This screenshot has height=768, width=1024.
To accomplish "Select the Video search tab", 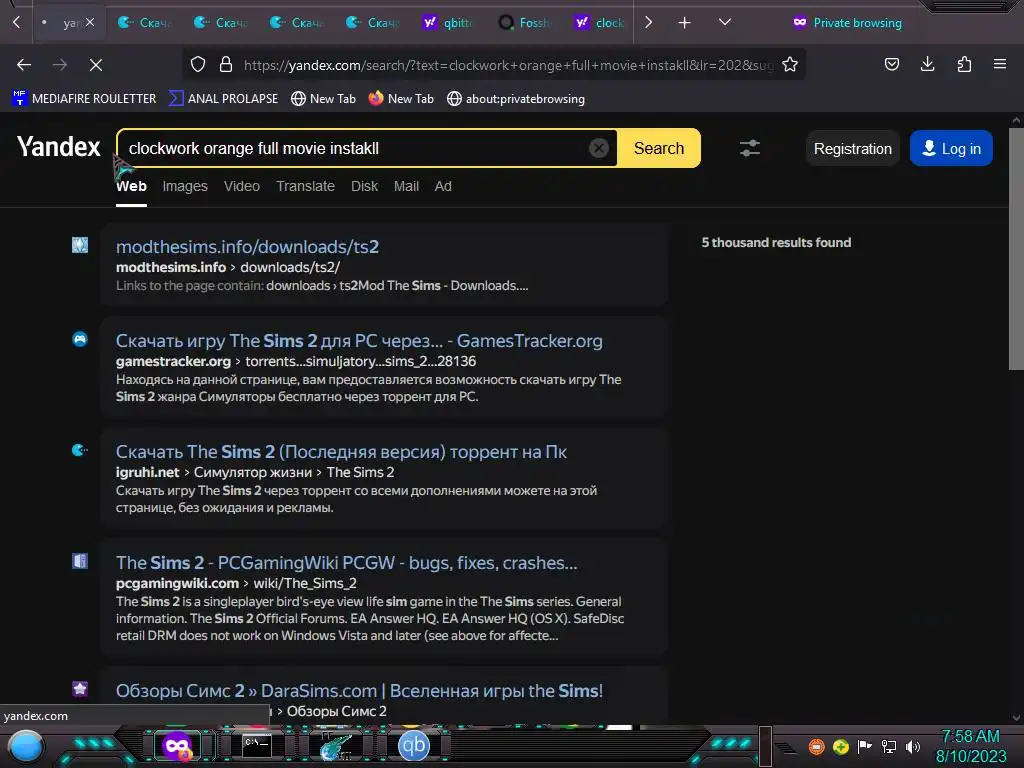I will click(x=242, y=187).
